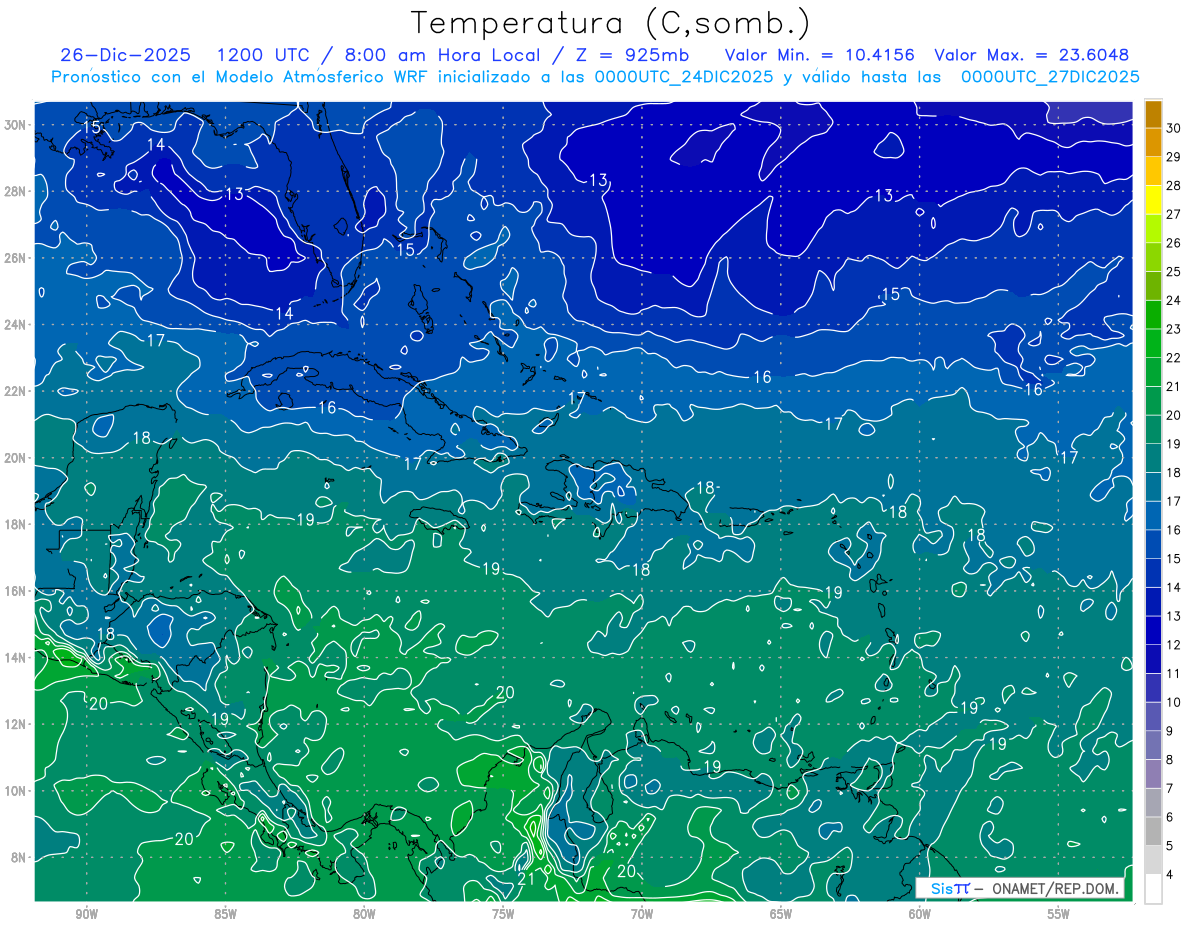Click the "SisTT" logo text
The height and width of the screenshot is (927, 1200).
[949, 888]
